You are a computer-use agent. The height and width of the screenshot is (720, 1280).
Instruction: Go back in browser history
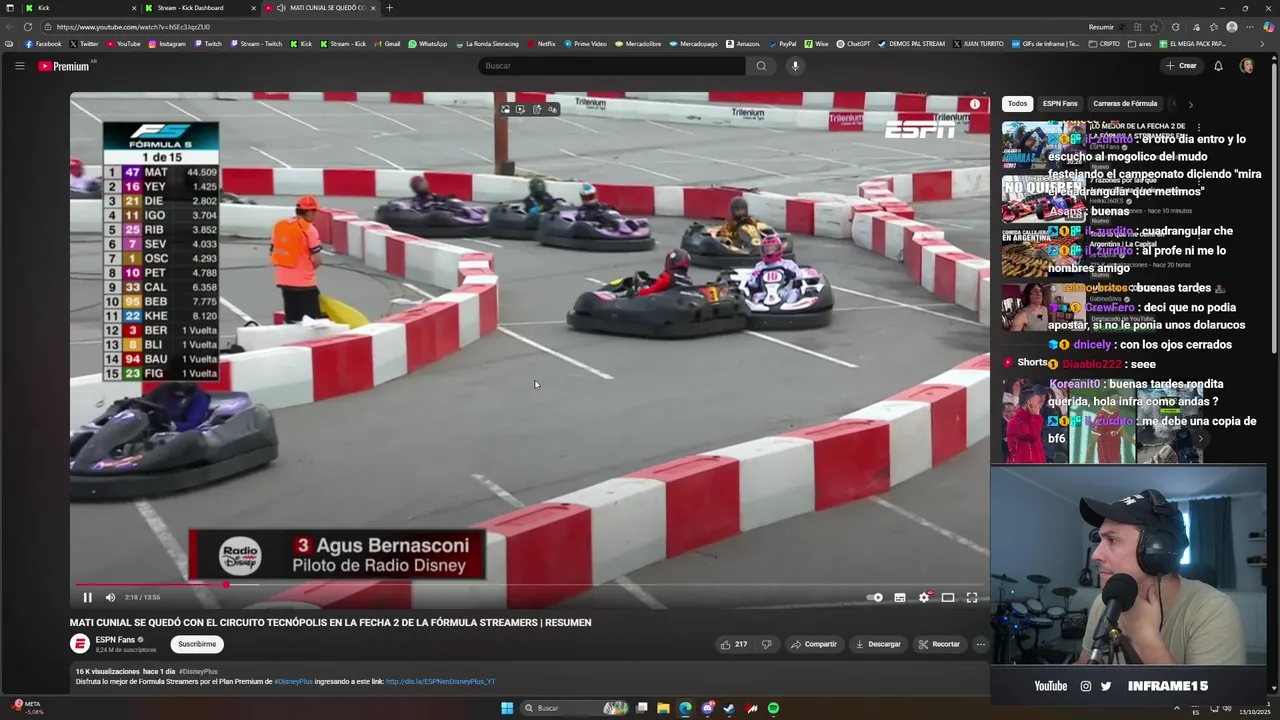[8, 27]
